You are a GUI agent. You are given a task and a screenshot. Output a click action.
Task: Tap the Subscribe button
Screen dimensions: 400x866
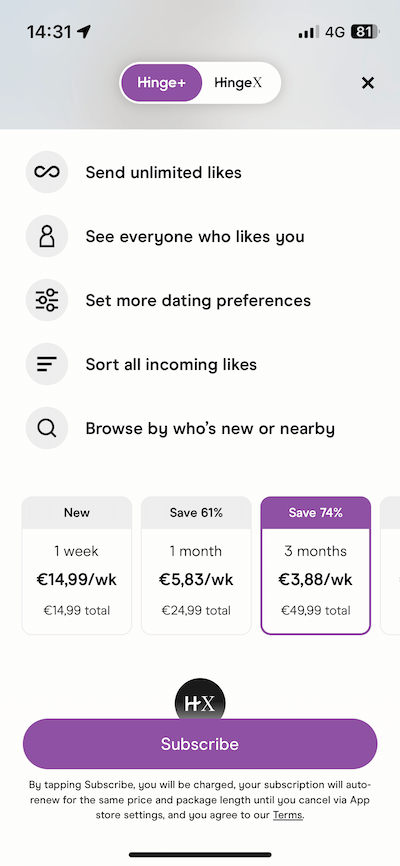[200, 744]
